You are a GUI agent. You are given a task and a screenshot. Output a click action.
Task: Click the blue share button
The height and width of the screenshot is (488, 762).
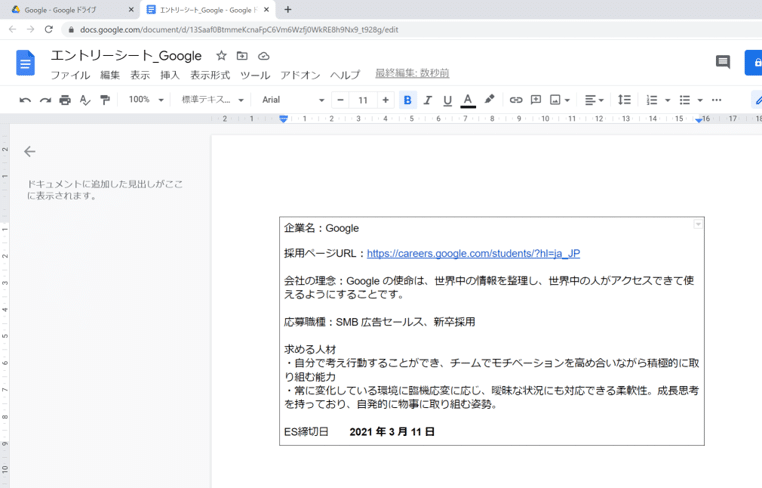point(753,63)
